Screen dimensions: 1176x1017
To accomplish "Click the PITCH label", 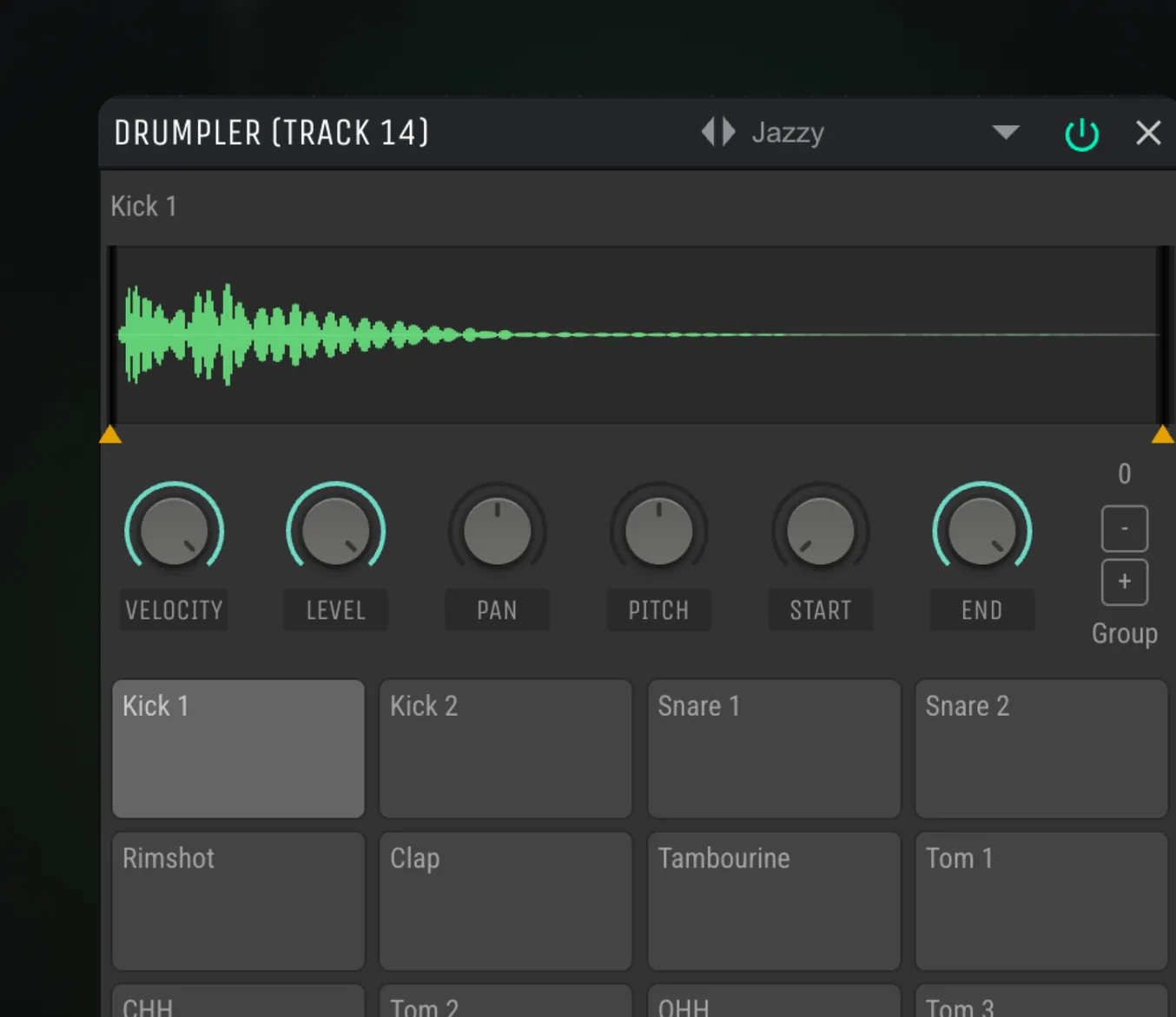I will [658, 611].
